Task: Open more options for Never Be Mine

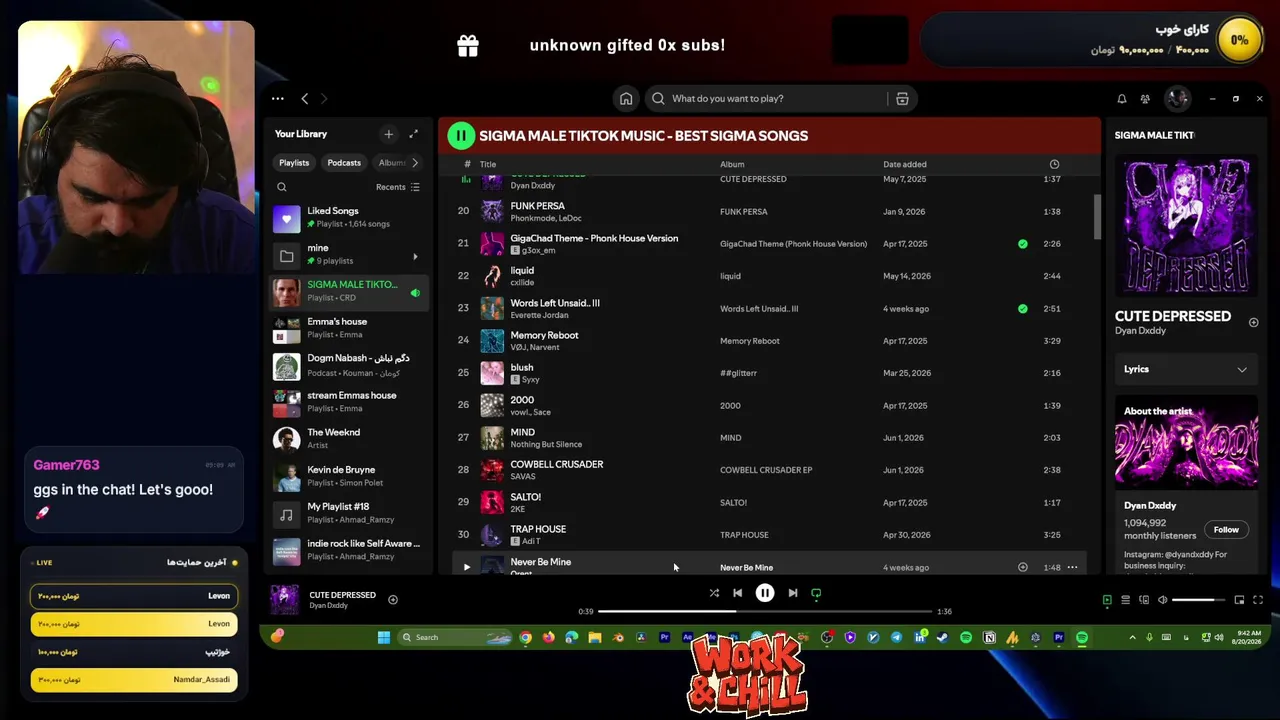Action: [1072, 567]
